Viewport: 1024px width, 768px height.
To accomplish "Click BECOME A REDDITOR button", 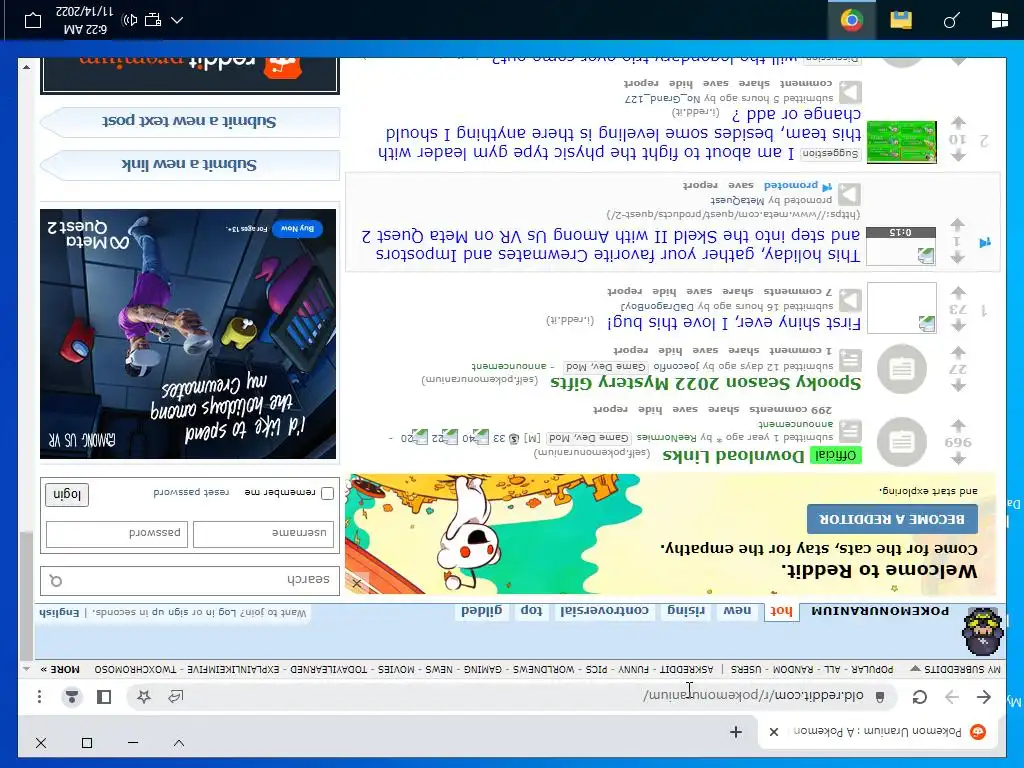I will tap(892, 519).
